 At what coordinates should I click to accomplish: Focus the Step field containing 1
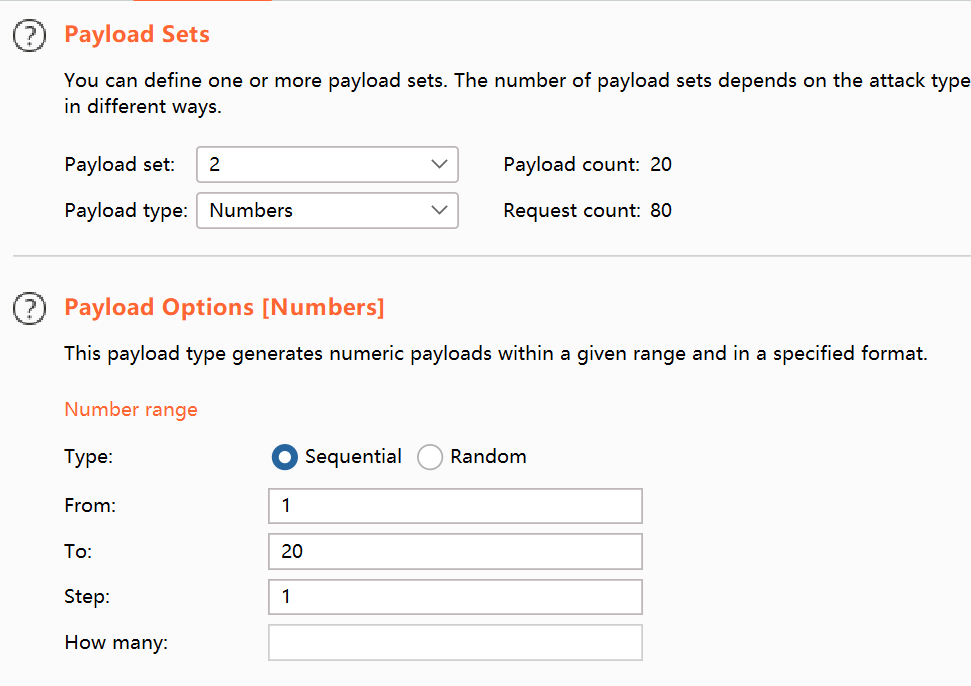(455, 597)
